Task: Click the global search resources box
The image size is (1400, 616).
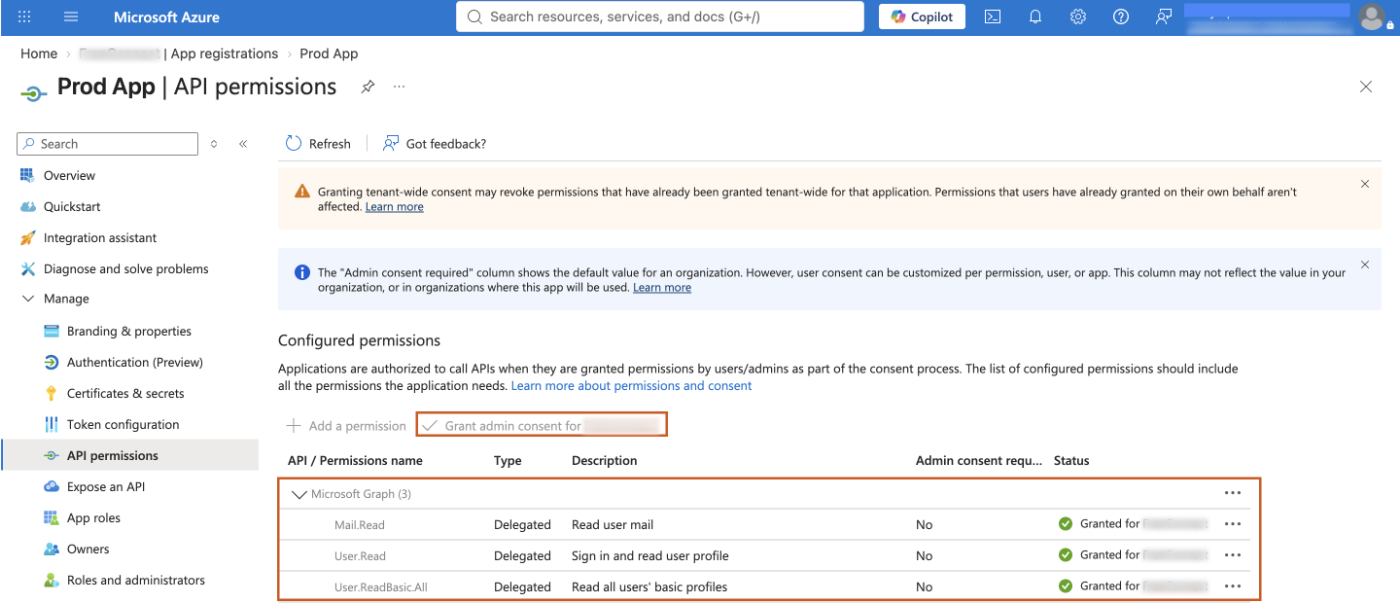Action: coord(660,17)
